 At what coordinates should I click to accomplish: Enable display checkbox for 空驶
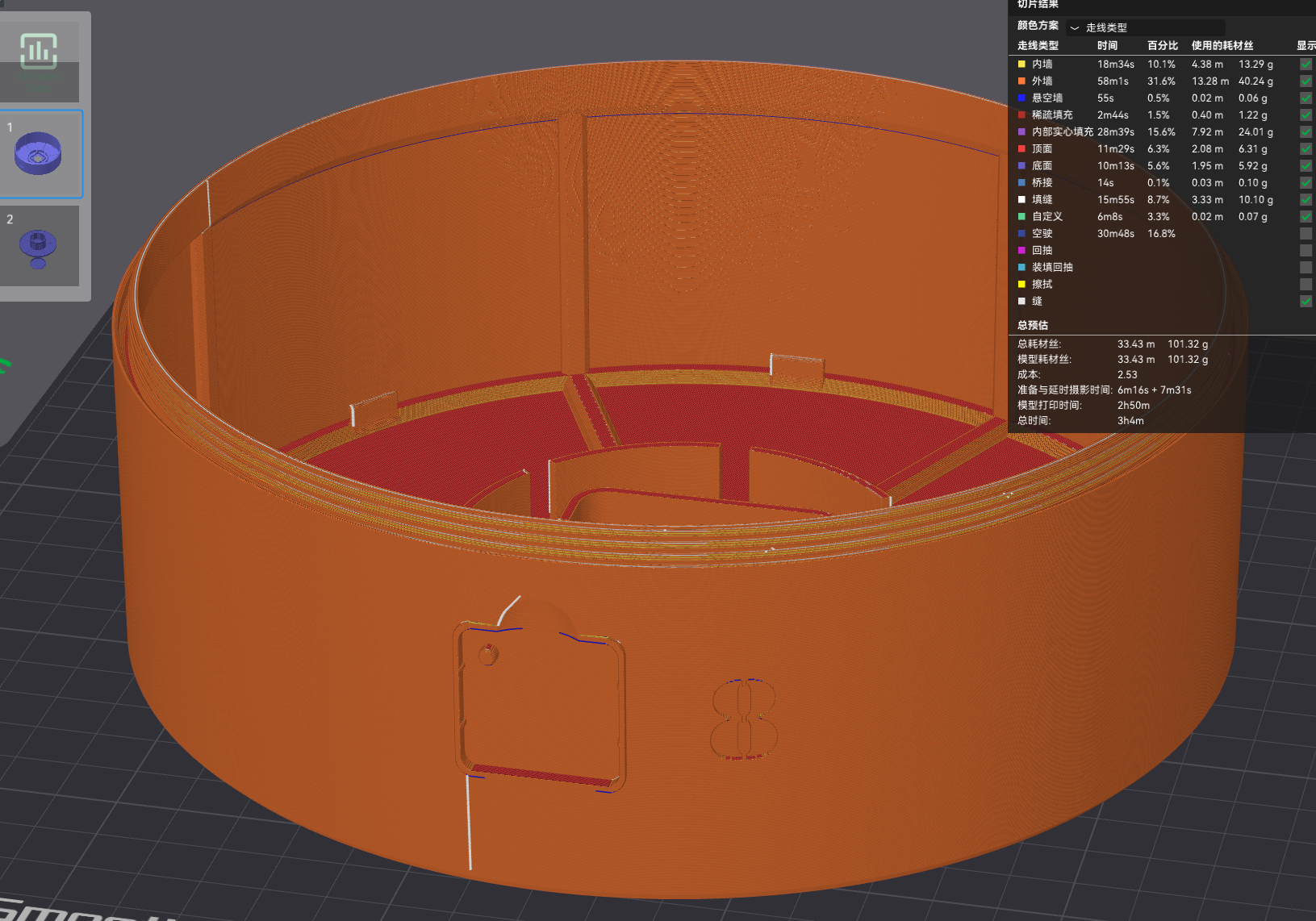1306,233
